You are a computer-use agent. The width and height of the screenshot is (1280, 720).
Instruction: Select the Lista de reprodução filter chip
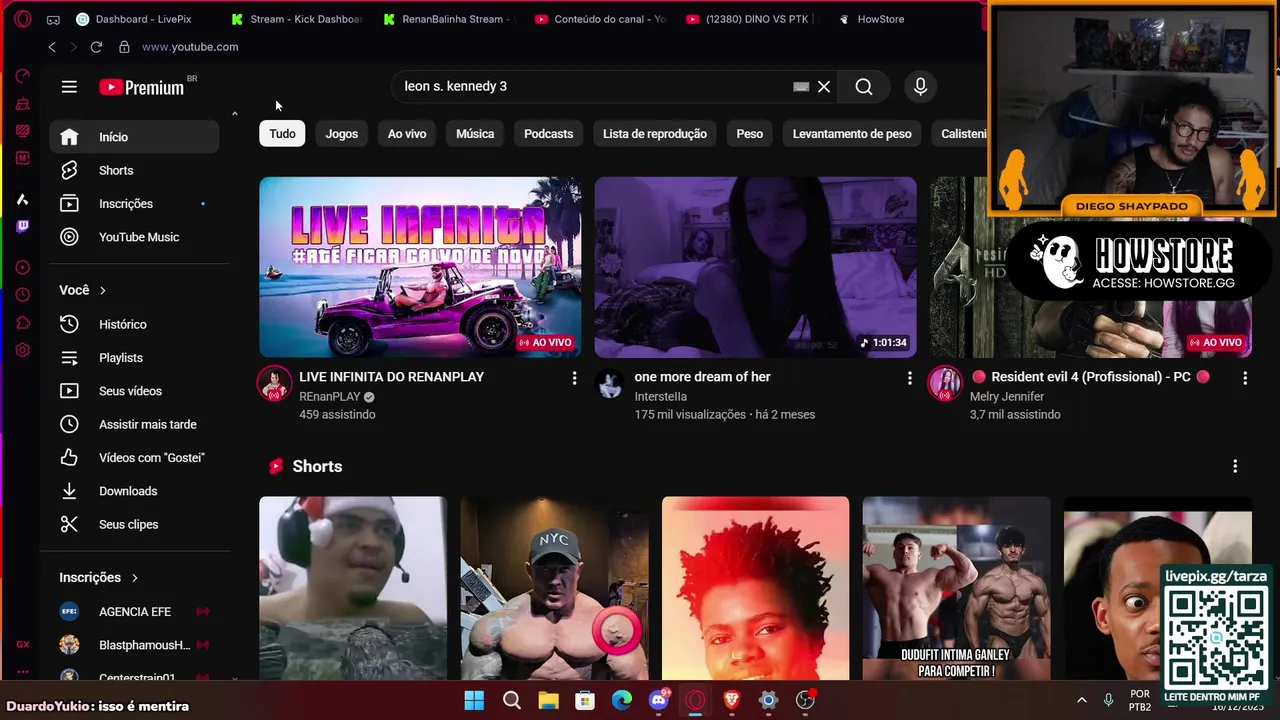tap(655, 134)
